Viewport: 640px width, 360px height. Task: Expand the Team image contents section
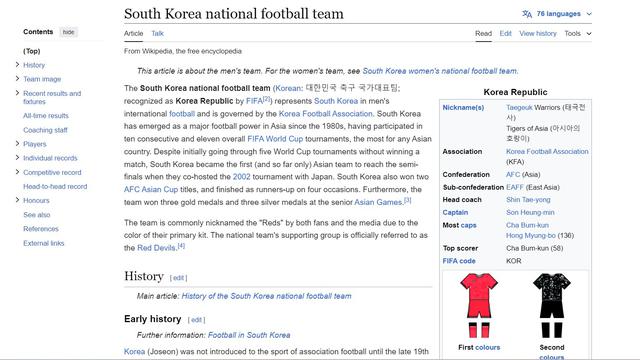pos(17,78)
